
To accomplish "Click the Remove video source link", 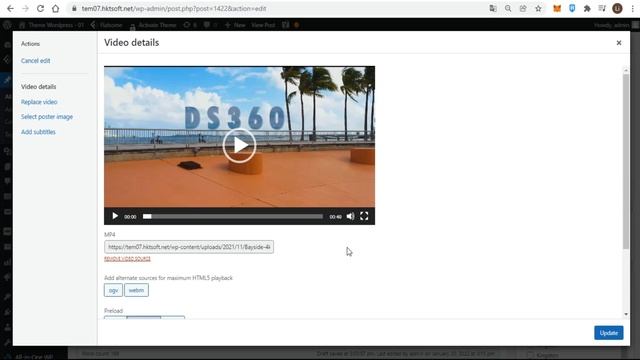I will tap(127, 259).
